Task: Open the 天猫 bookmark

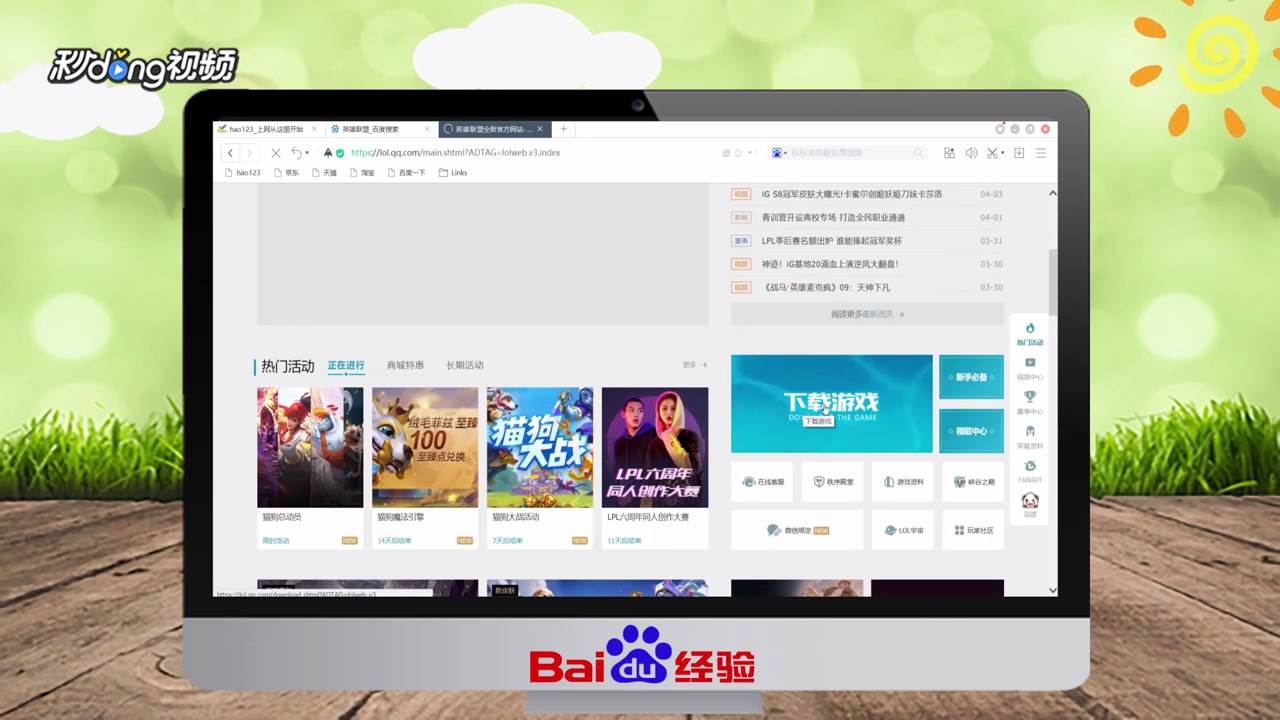Action: click(x=324, y=173)
